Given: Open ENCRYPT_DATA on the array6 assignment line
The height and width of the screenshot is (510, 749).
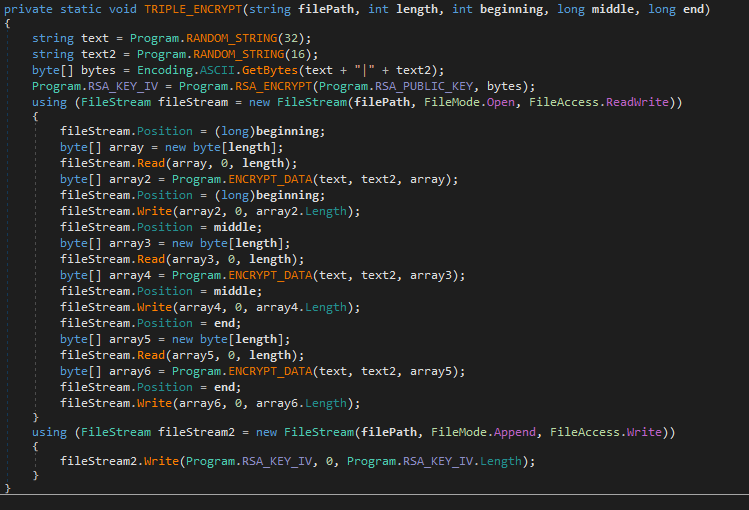Looking at the screenshot, I should [x=270, y=372].
